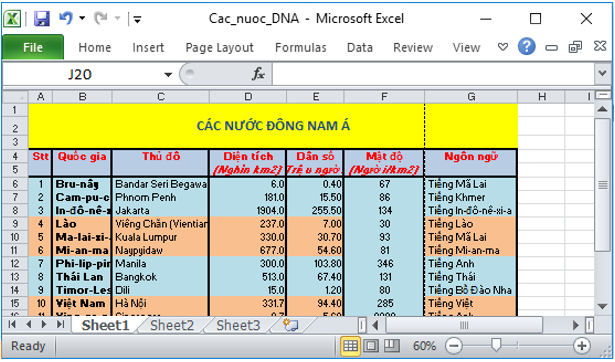Open the Data tab
The image size is (615, 362).
point(360,47)
